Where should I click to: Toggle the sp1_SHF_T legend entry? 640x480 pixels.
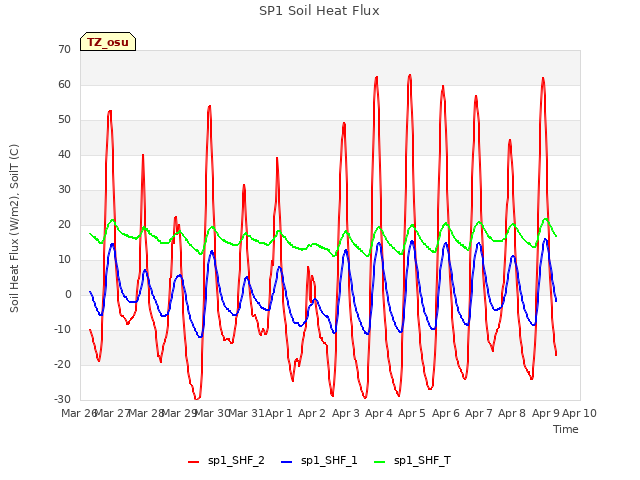[x=412, y=461]
